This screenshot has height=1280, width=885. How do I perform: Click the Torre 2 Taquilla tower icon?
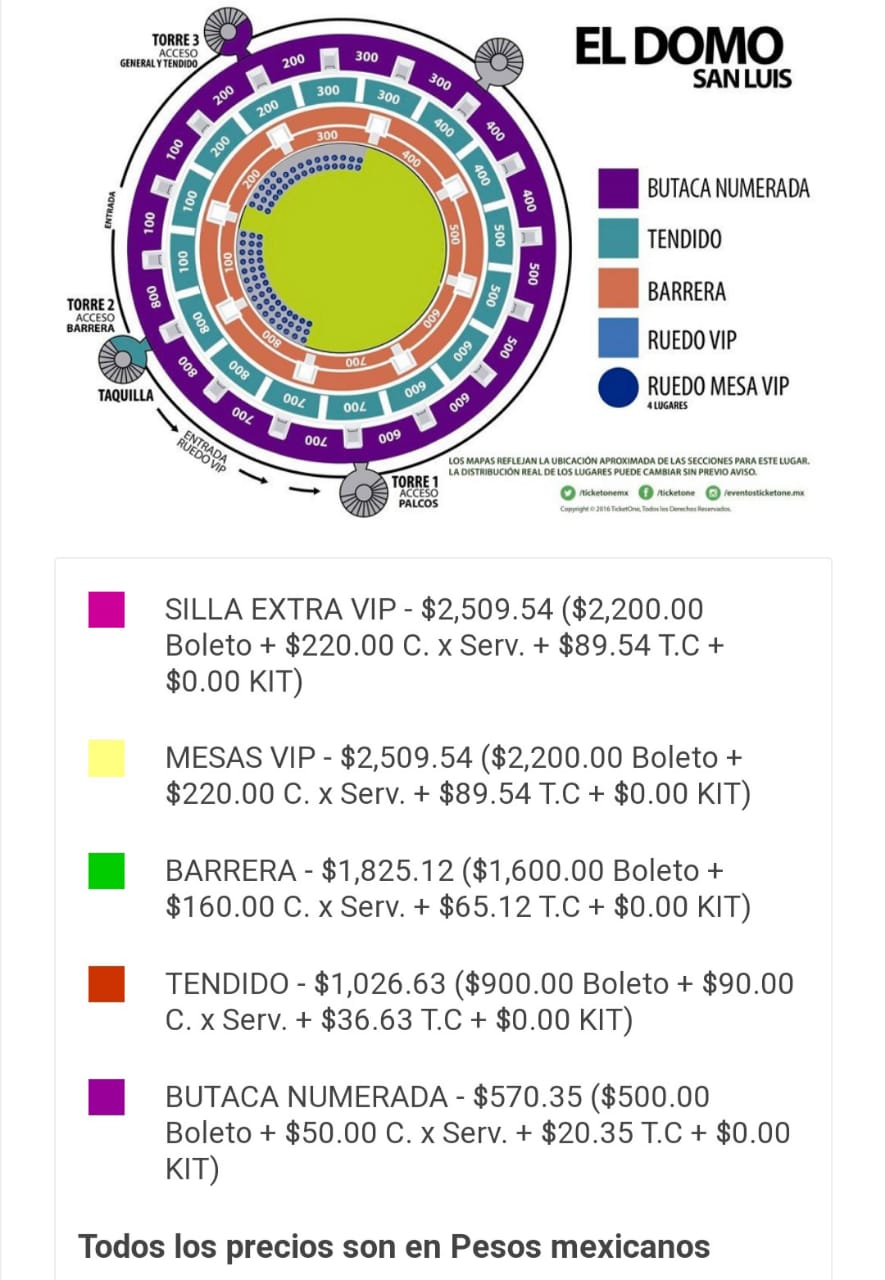[x=124, y=359]
